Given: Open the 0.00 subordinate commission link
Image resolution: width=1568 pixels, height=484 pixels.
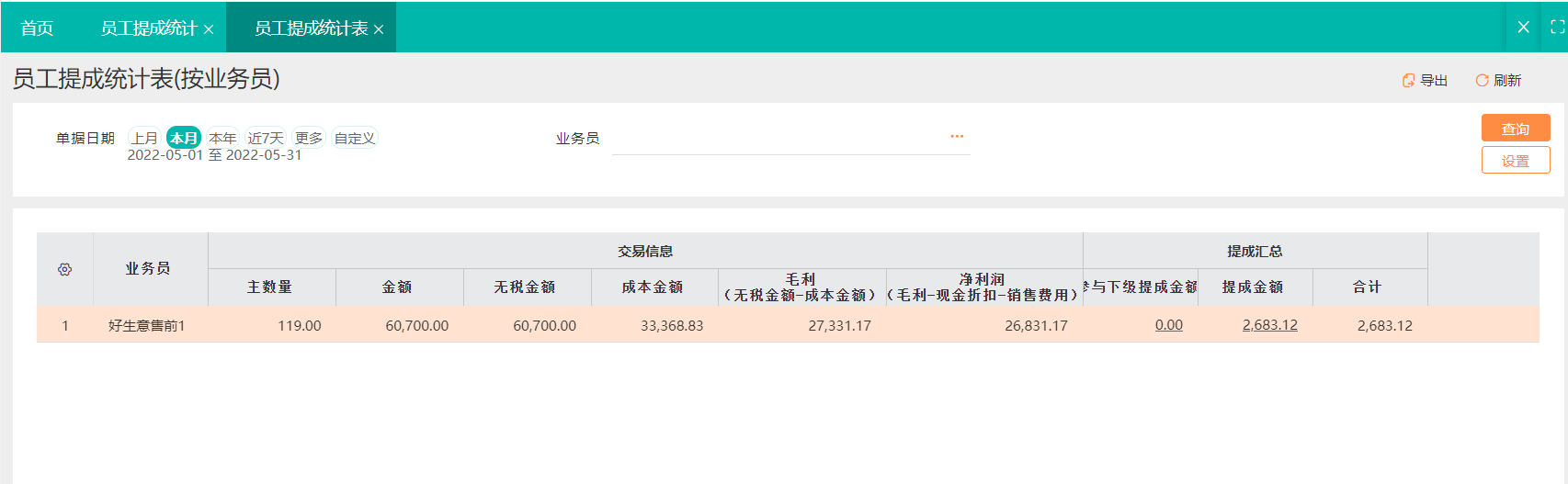Looking at the screenshot, I should click(1169, 325).
